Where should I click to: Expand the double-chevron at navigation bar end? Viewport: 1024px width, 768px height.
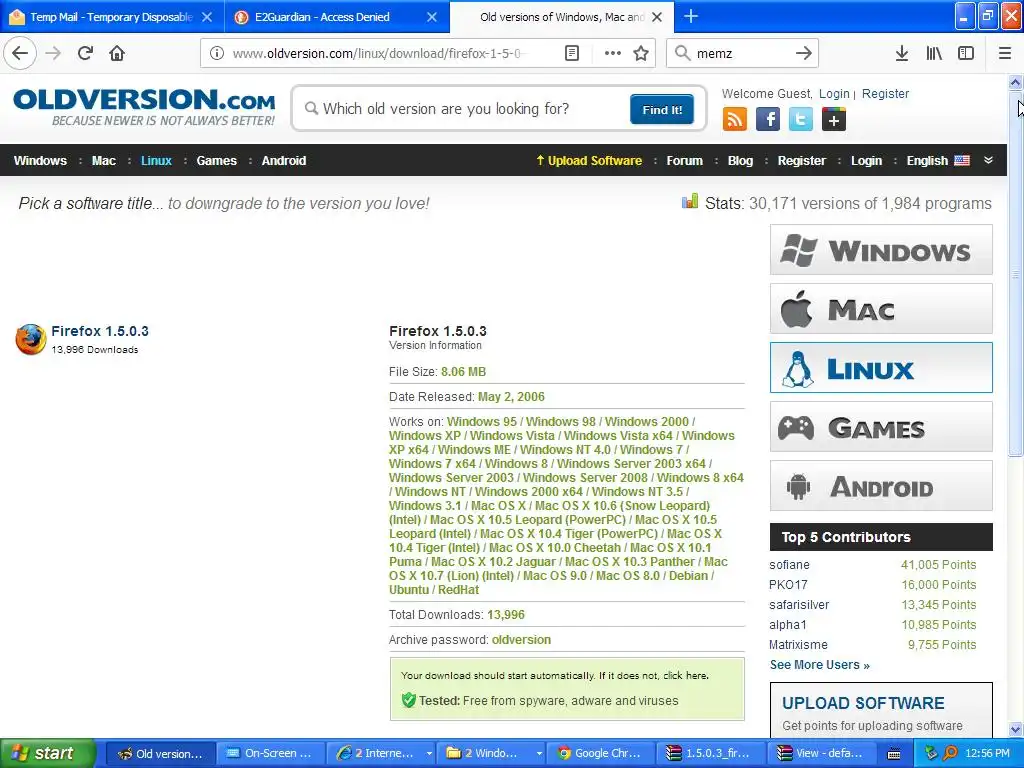click(988, 160)
